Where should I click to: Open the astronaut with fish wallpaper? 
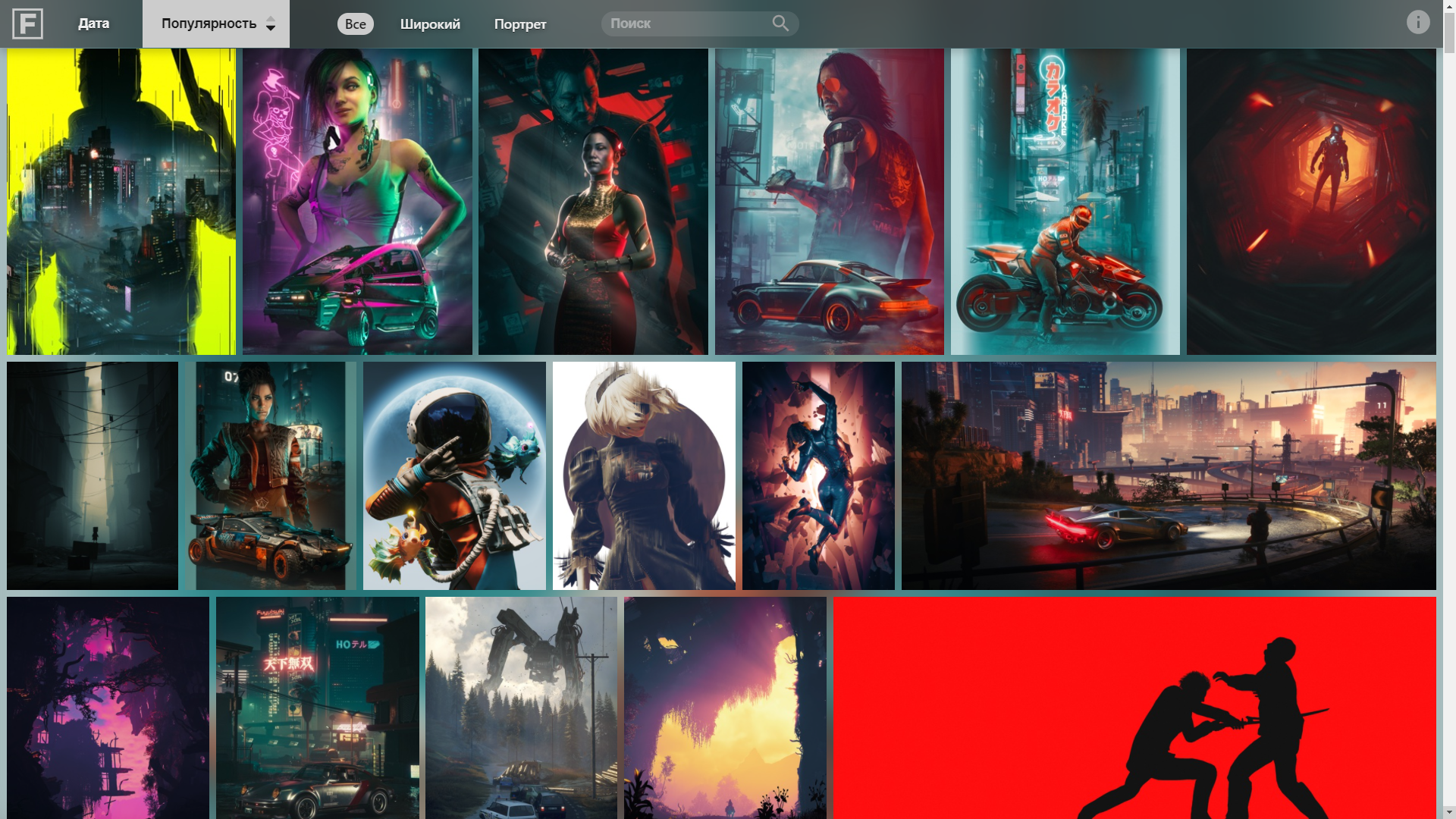click(454, 475)
